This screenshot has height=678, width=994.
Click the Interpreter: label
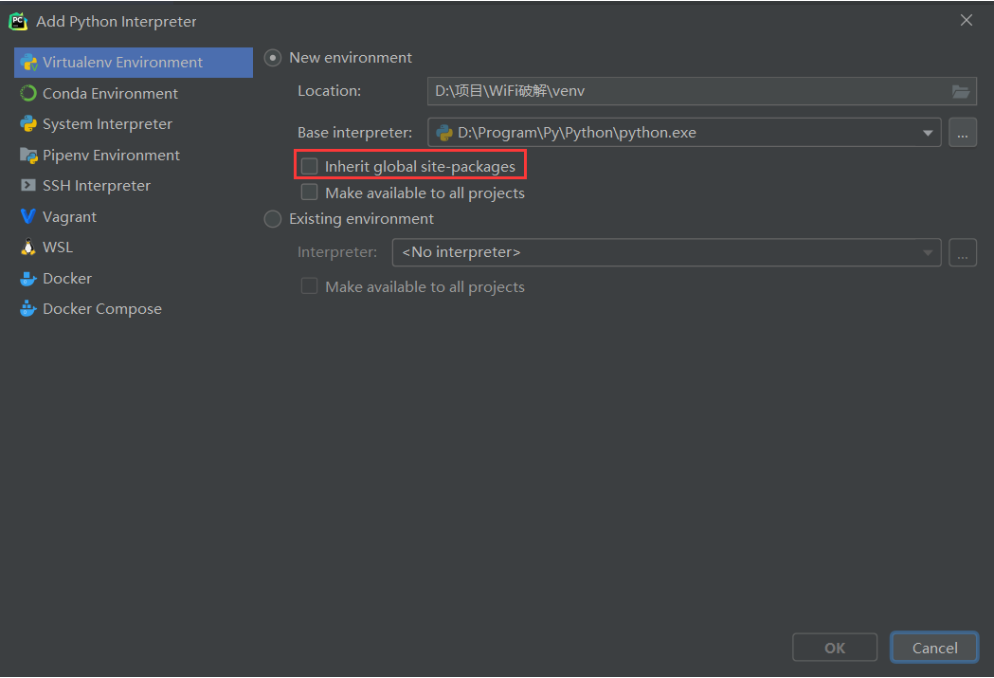[x=337, y=252]
